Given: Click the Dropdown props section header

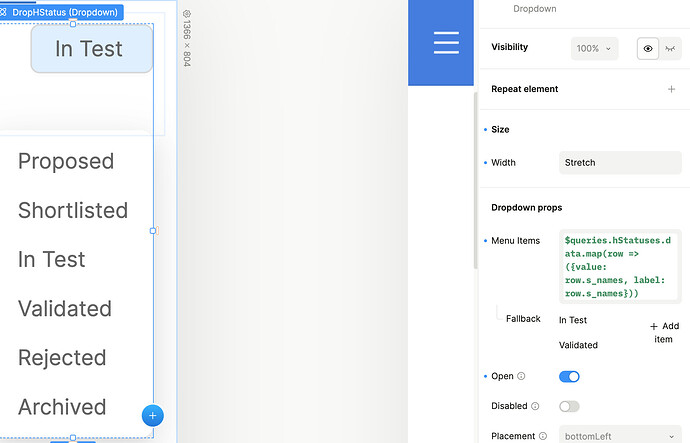Looking at the screenshot, I should click(526, 208).
